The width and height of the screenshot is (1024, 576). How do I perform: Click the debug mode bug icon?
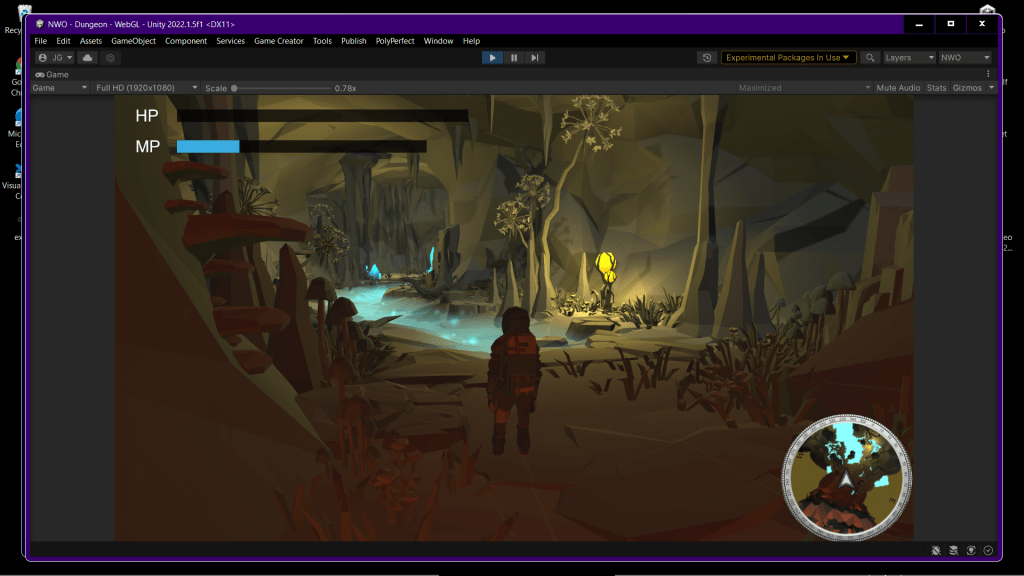935,550
